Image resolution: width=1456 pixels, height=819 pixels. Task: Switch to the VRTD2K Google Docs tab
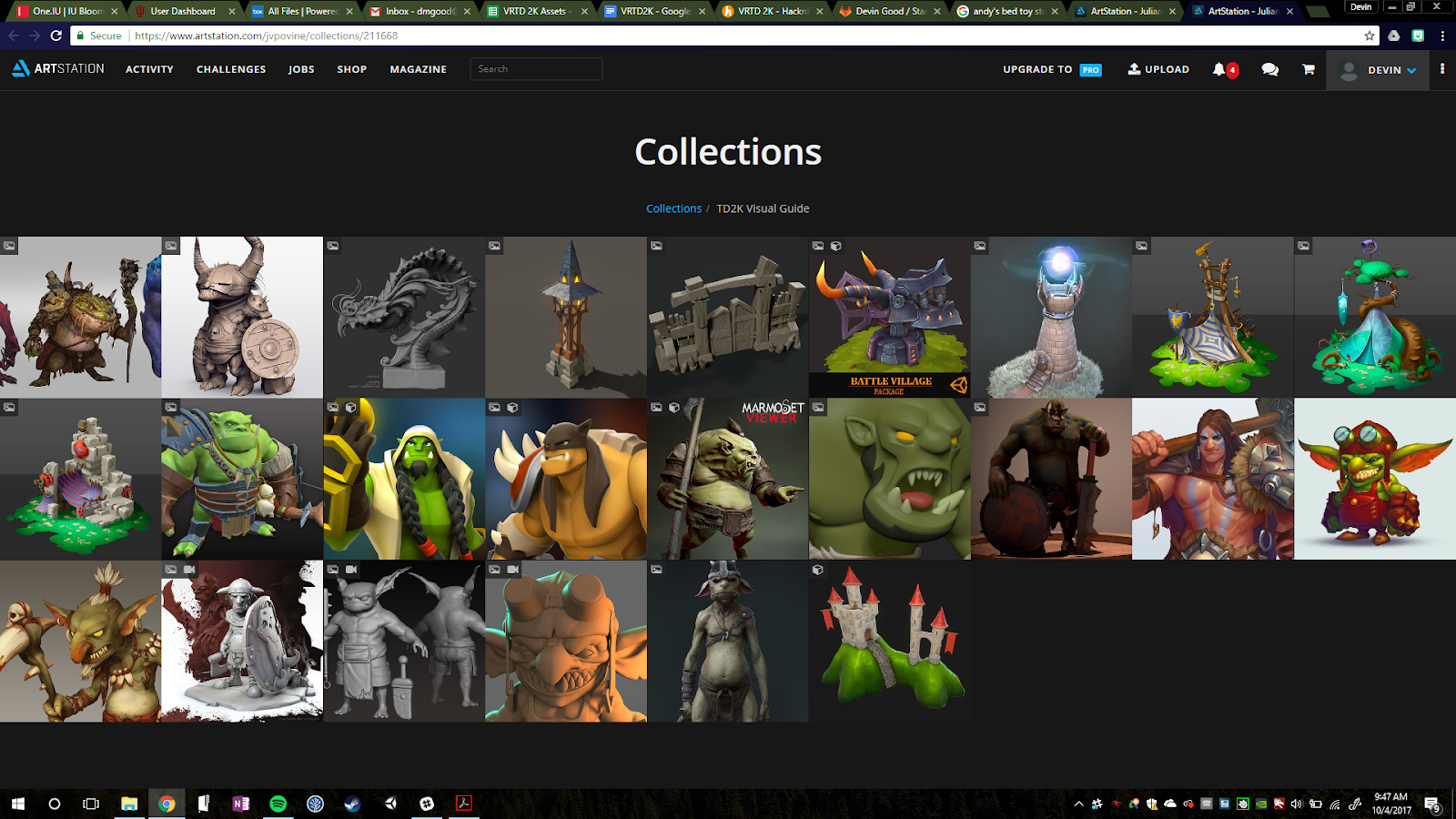click(654, 11)
